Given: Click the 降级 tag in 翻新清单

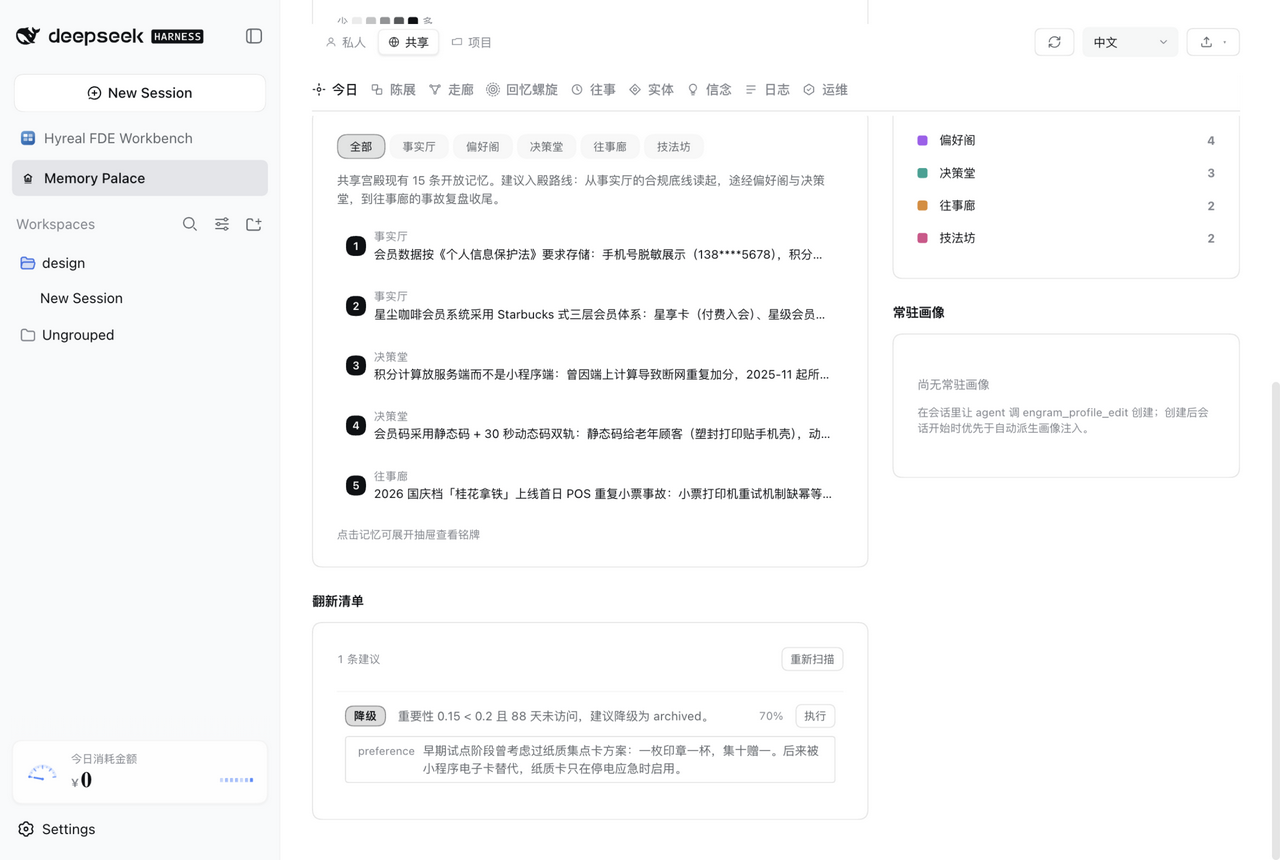Looking at the screenshot, I should [x=365, y=716].
